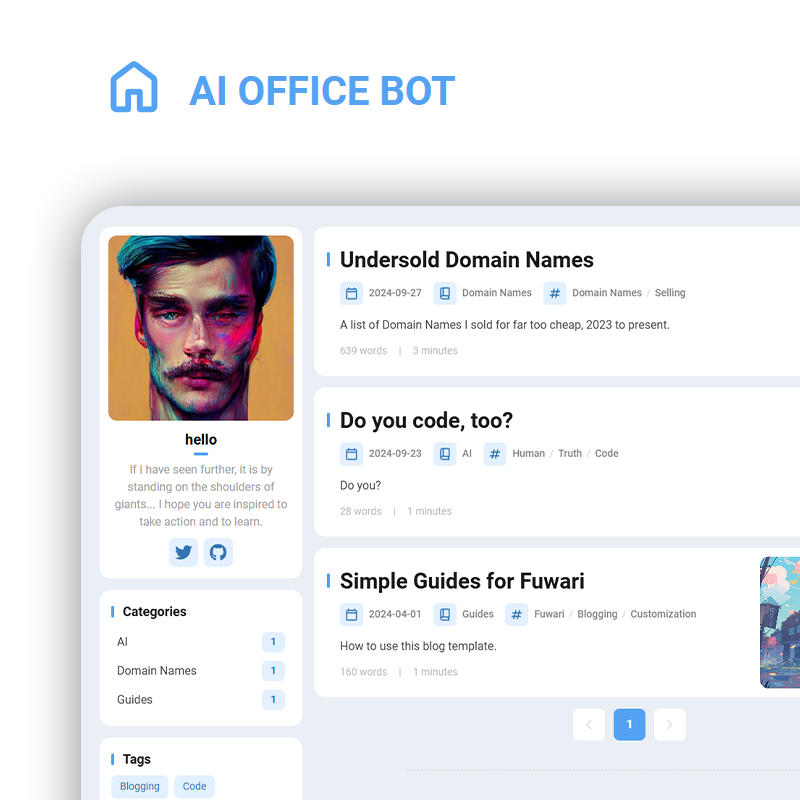Select the Customization tag
The height and width of the screenshot is (800, 800).
[663, 614]
